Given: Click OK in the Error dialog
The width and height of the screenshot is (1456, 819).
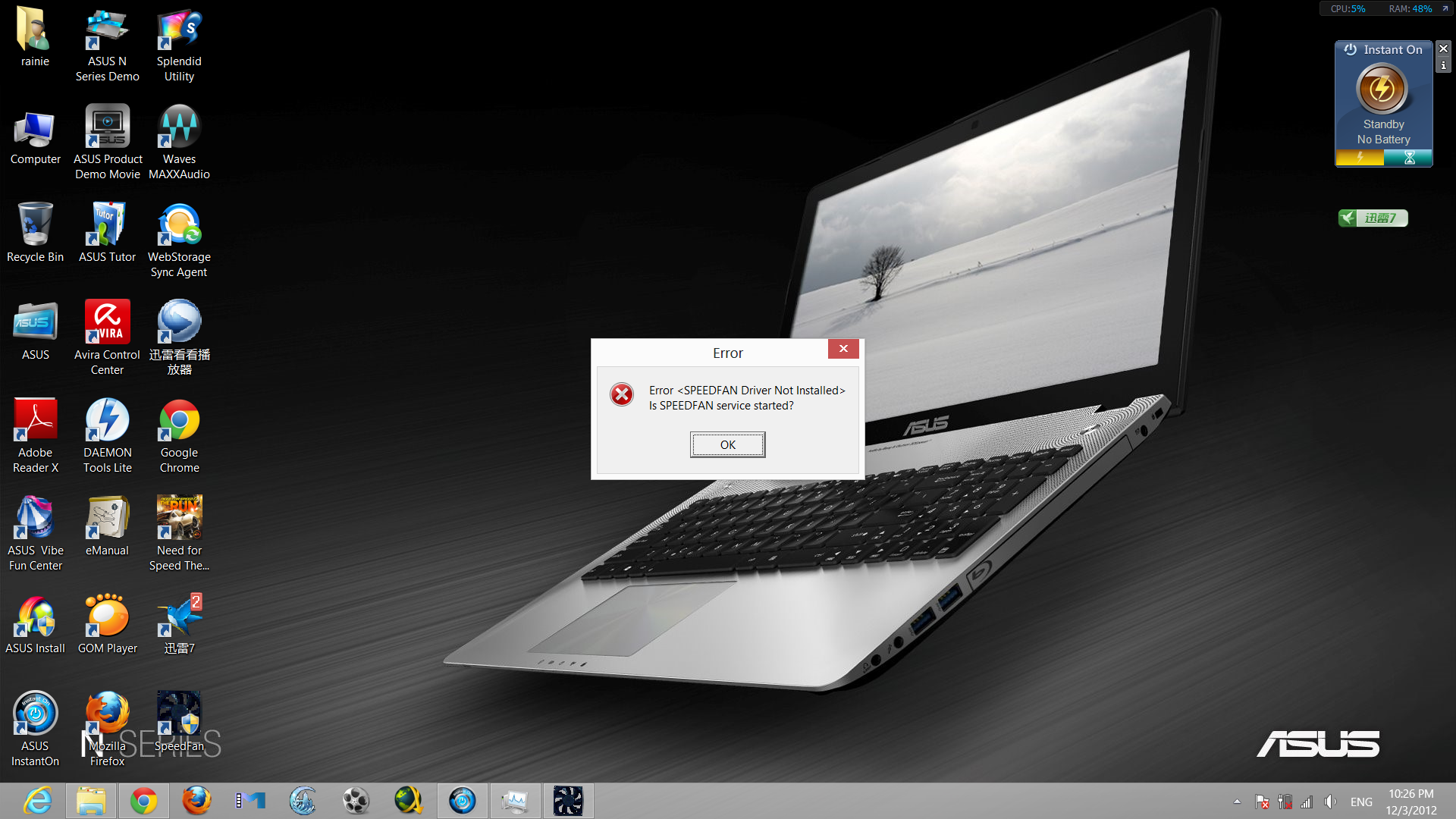Looking at the screenshot, I should tap(727, 444).
